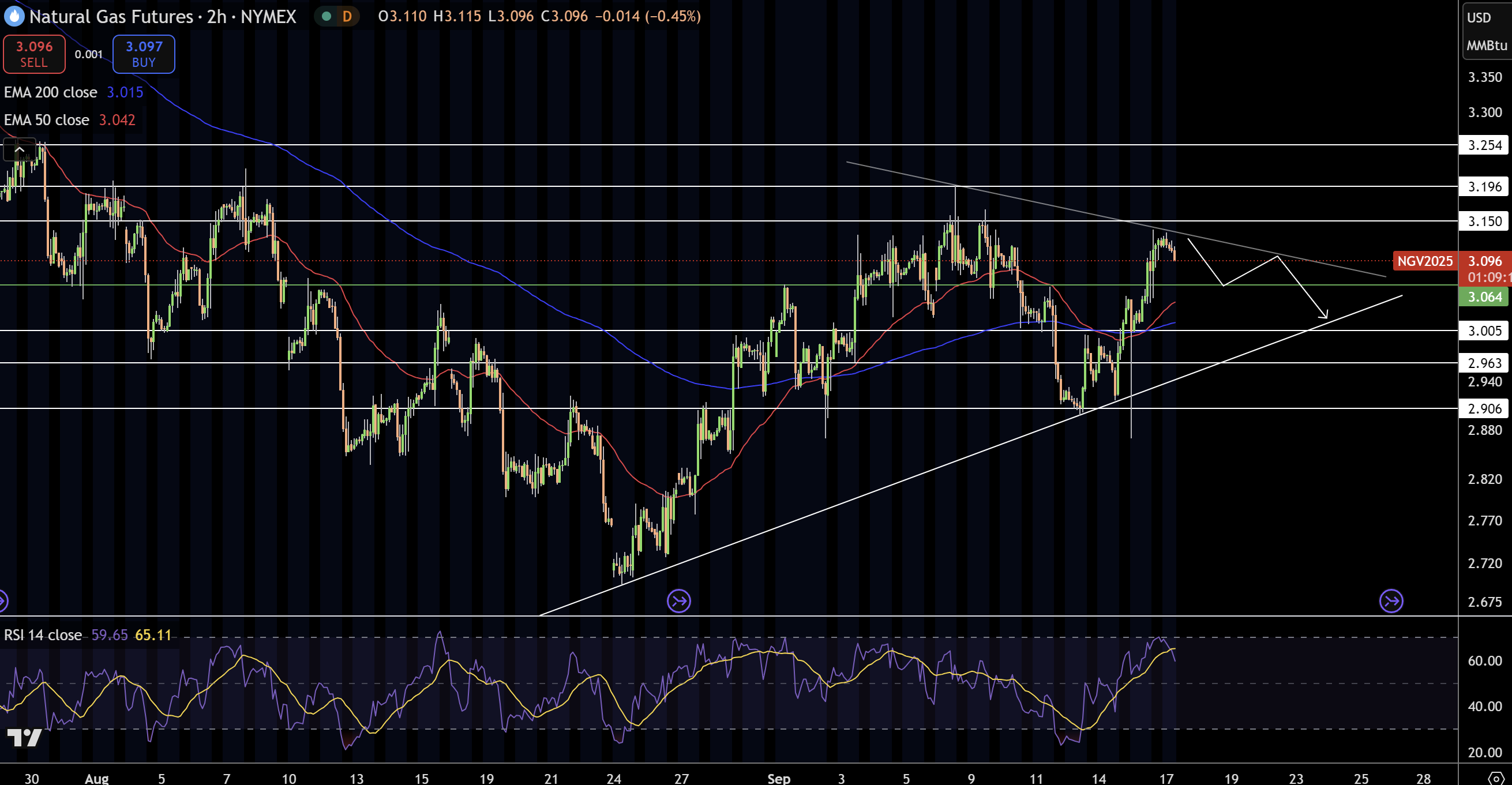
Task: Open symbol search via Natural Gas Futures title
Action: pos(111,16)
